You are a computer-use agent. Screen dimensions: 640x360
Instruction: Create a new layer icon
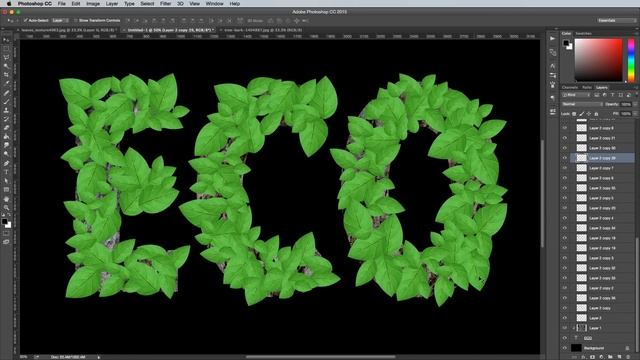click(x=619, y=357)
